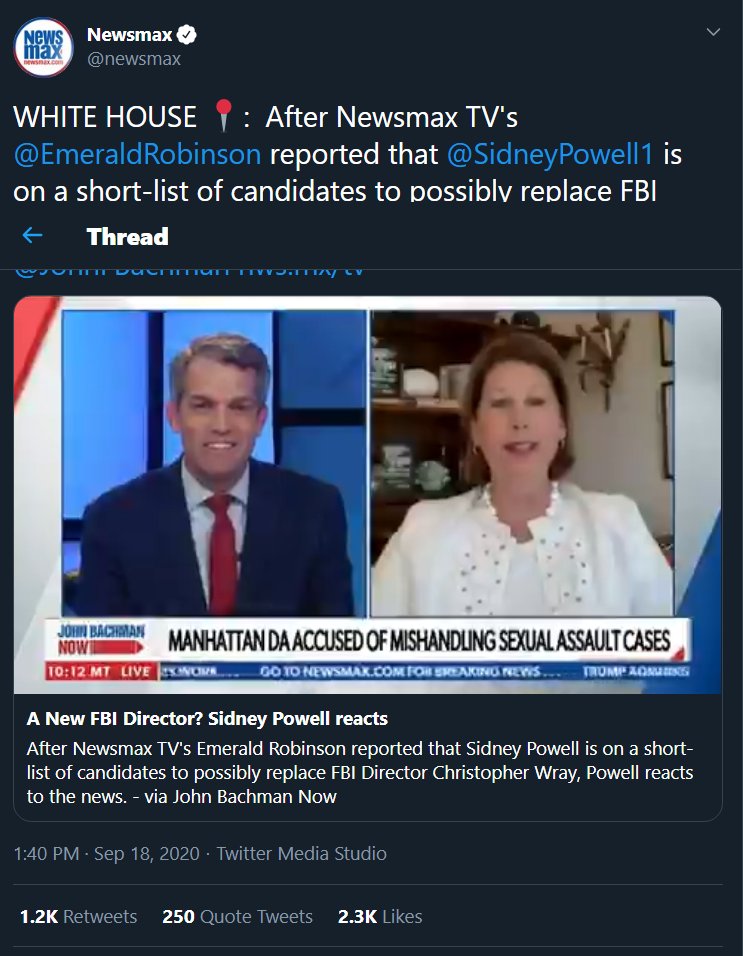743x956 pixels.
Task: Click the John Bachman Now logo in video
Action: (x=101, y=638)
